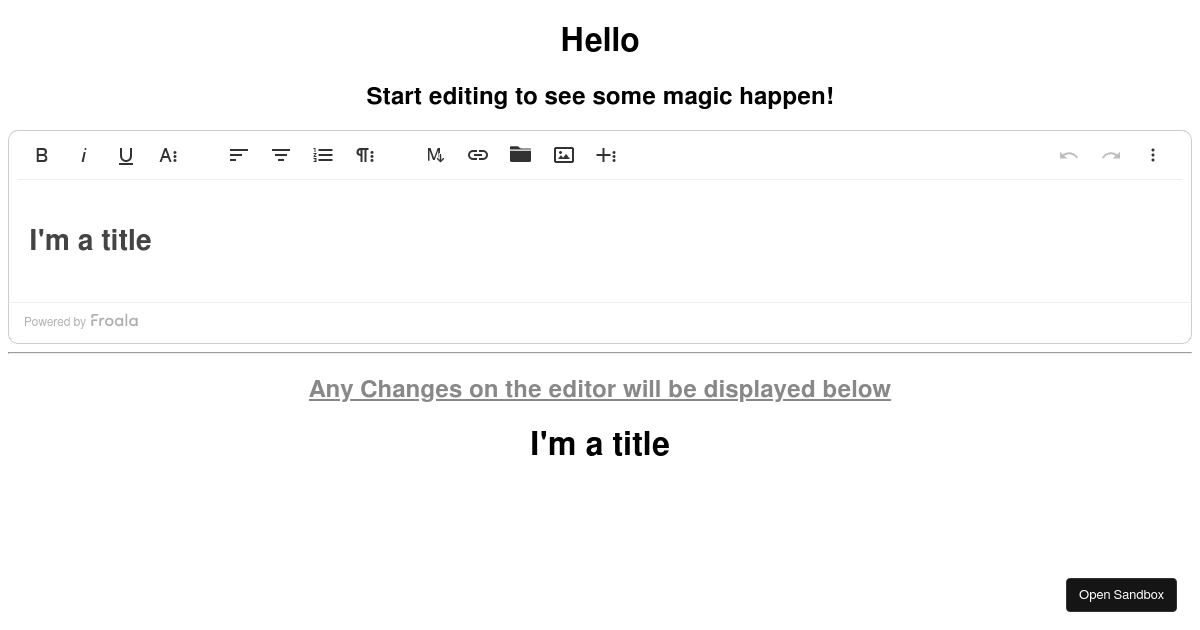Undo the last edit
The height and width of the screenshot is (630, 1200).
coord(1069,155)
